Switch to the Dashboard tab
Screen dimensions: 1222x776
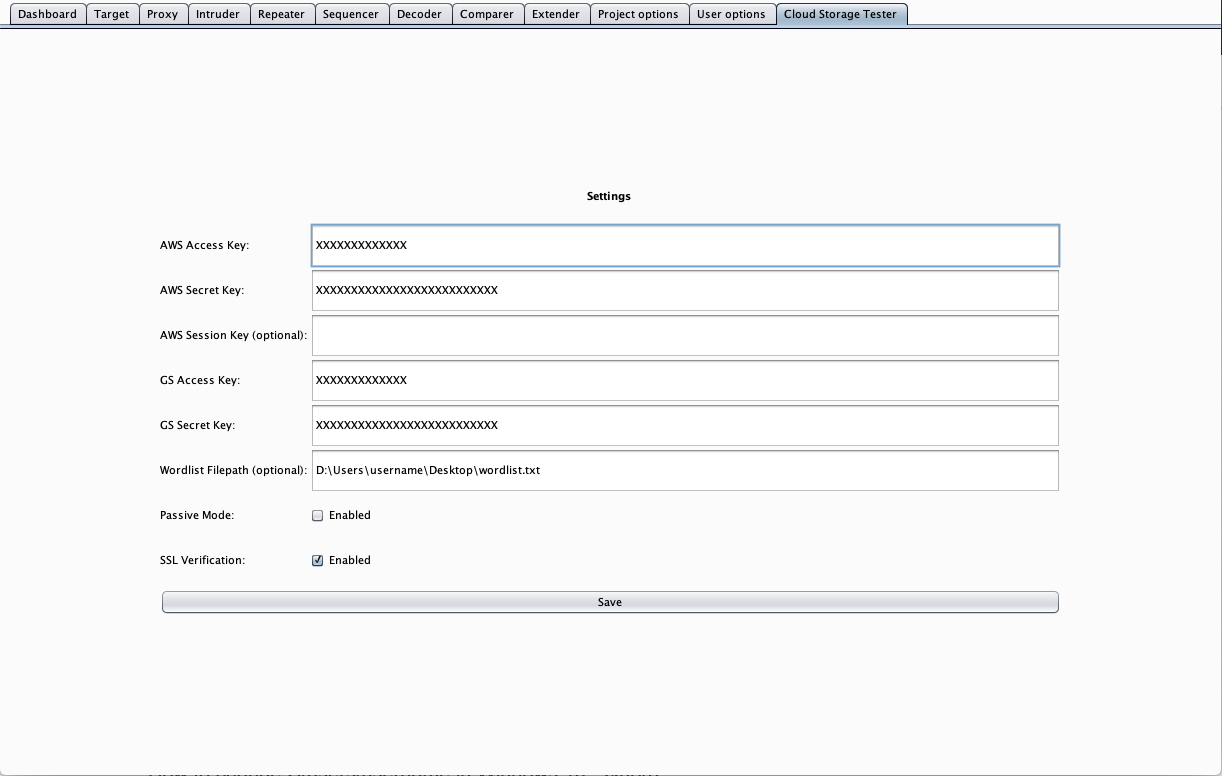pyautogui.click(x=48, y=14)
